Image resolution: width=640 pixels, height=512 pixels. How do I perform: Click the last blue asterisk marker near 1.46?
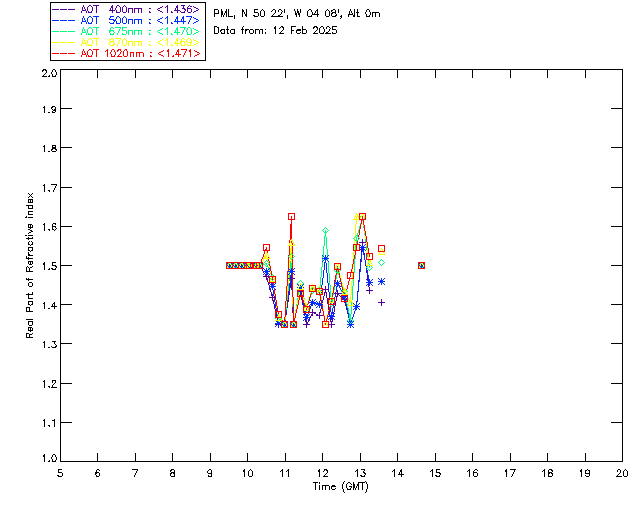pos(382,281)
